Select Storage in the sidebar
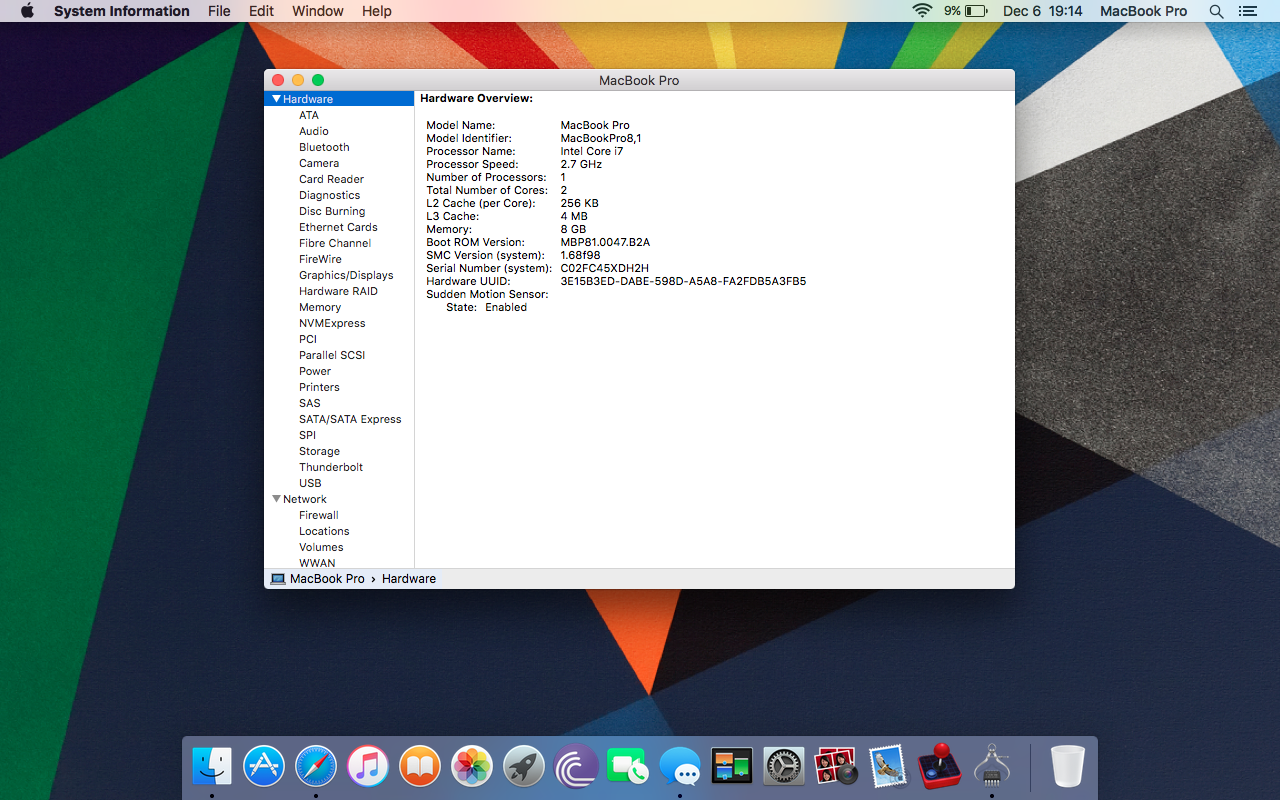This screenshot has width=1280, height=800. pos(319,451)
